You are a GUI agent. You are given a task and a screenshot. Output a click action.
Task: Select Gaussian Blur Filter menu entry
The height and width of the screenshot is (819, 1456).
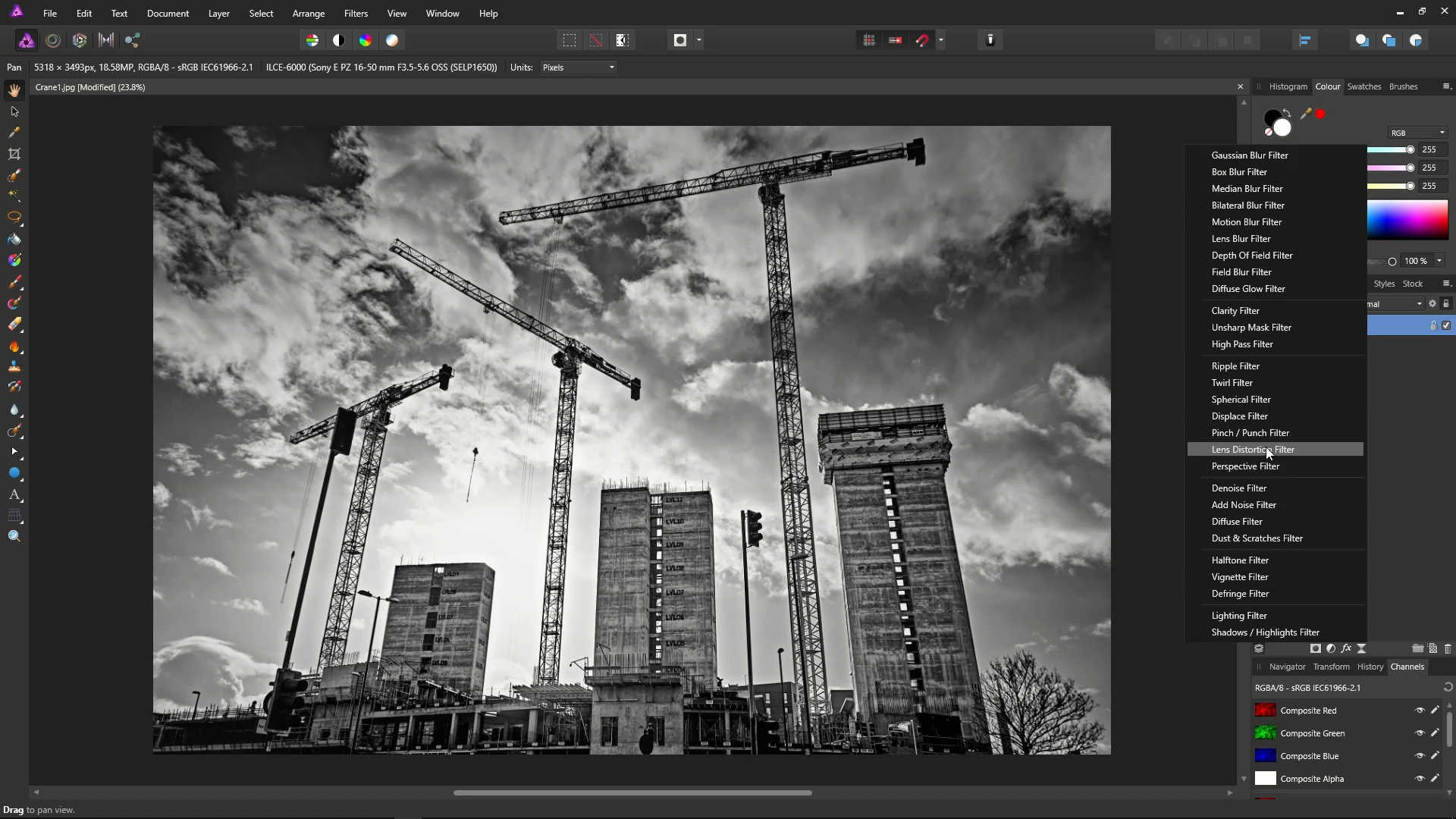[1249, 155]
